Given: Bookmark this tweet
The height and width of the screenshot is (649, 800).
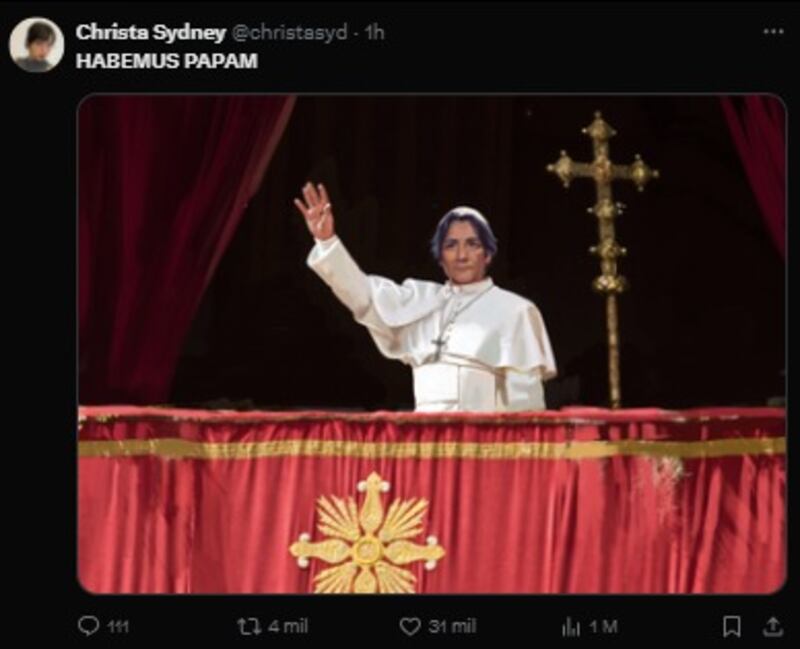Looking at the screenshot, I should pos(732,626).
